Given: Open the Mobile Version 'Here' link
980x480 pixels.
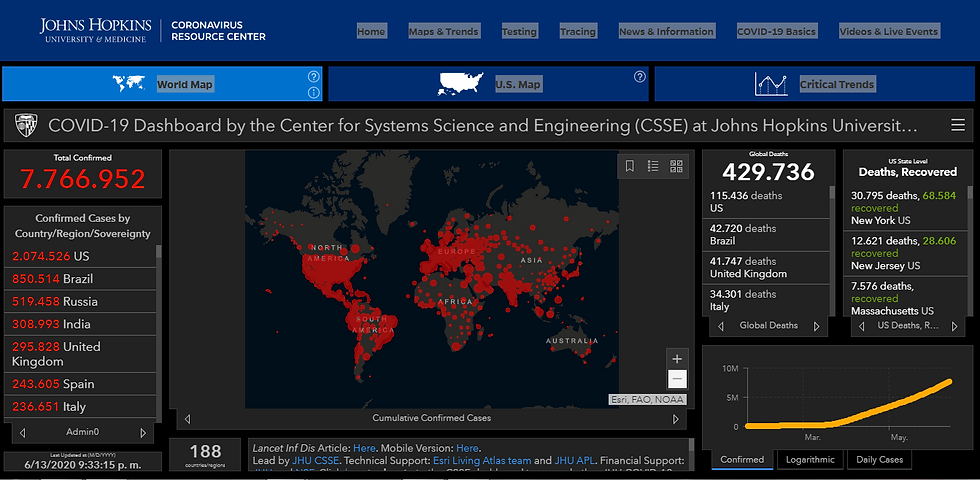Looking at the screenshot, I should pyautogui.click(x=468, y=448).
